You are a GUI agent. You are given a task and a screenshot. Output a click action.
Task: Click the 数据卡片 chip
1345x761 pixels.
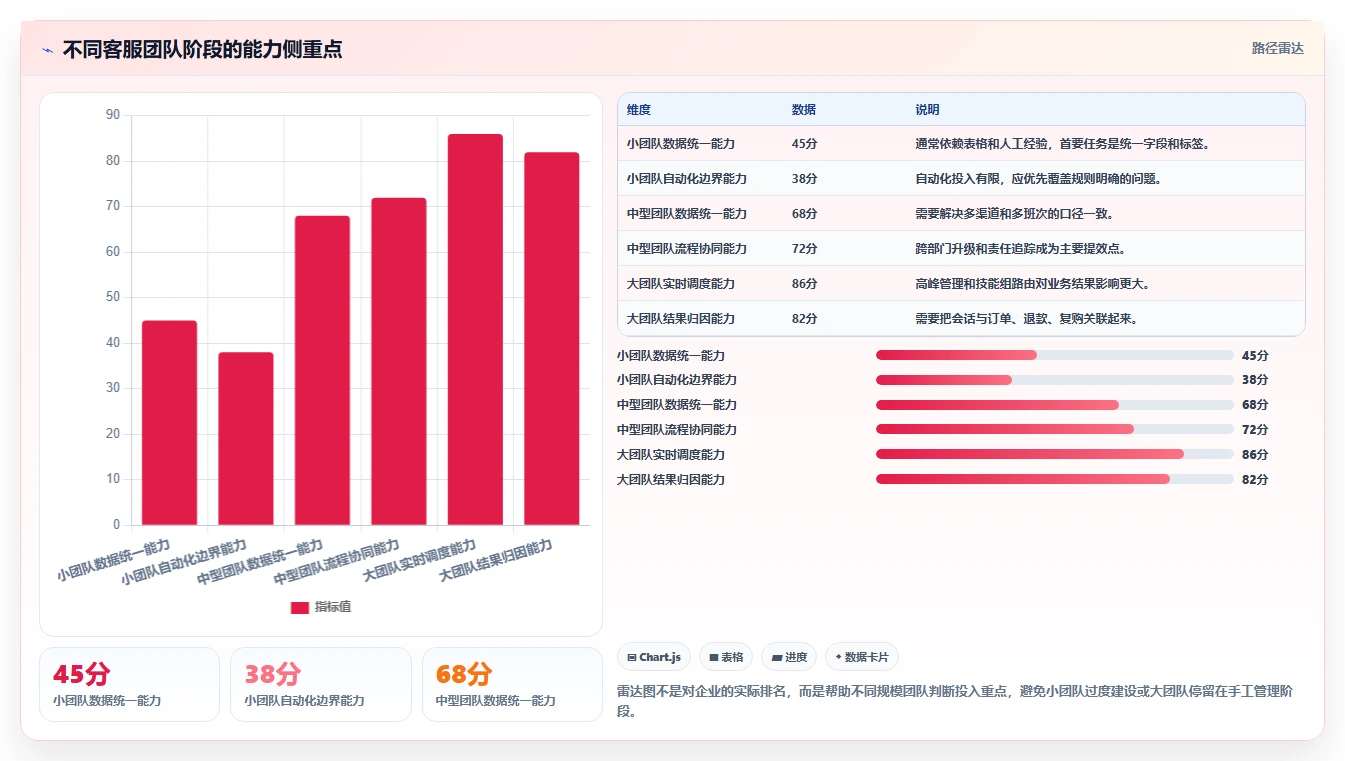[862, 657]
